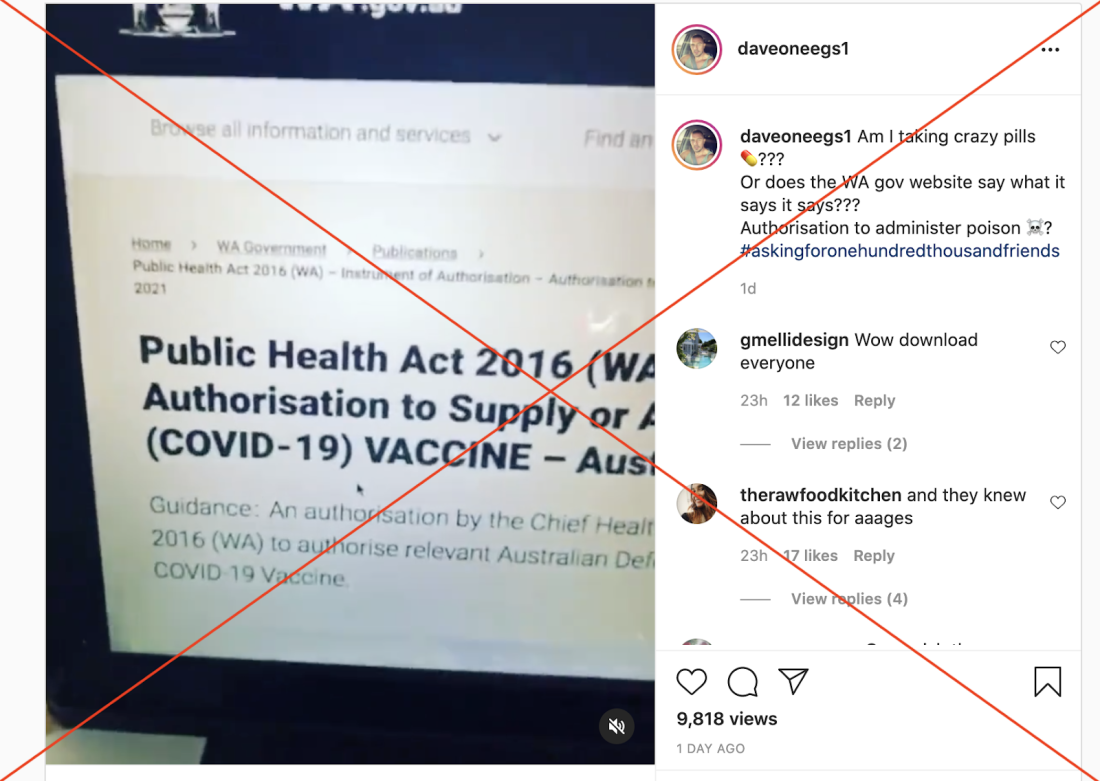1100x781 pixels.
Task: Like the post with the heart icon
Action: click(691, 682)
